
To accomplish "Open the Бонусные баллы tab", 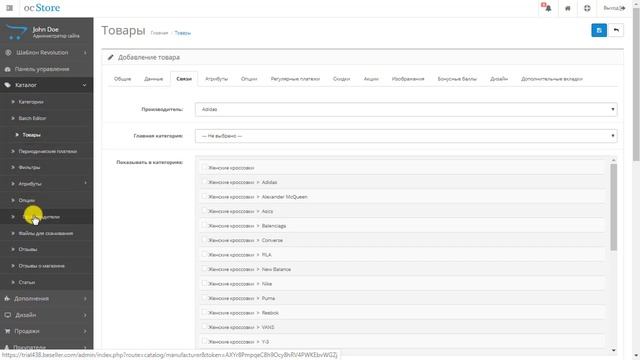I will click(457, 79).
